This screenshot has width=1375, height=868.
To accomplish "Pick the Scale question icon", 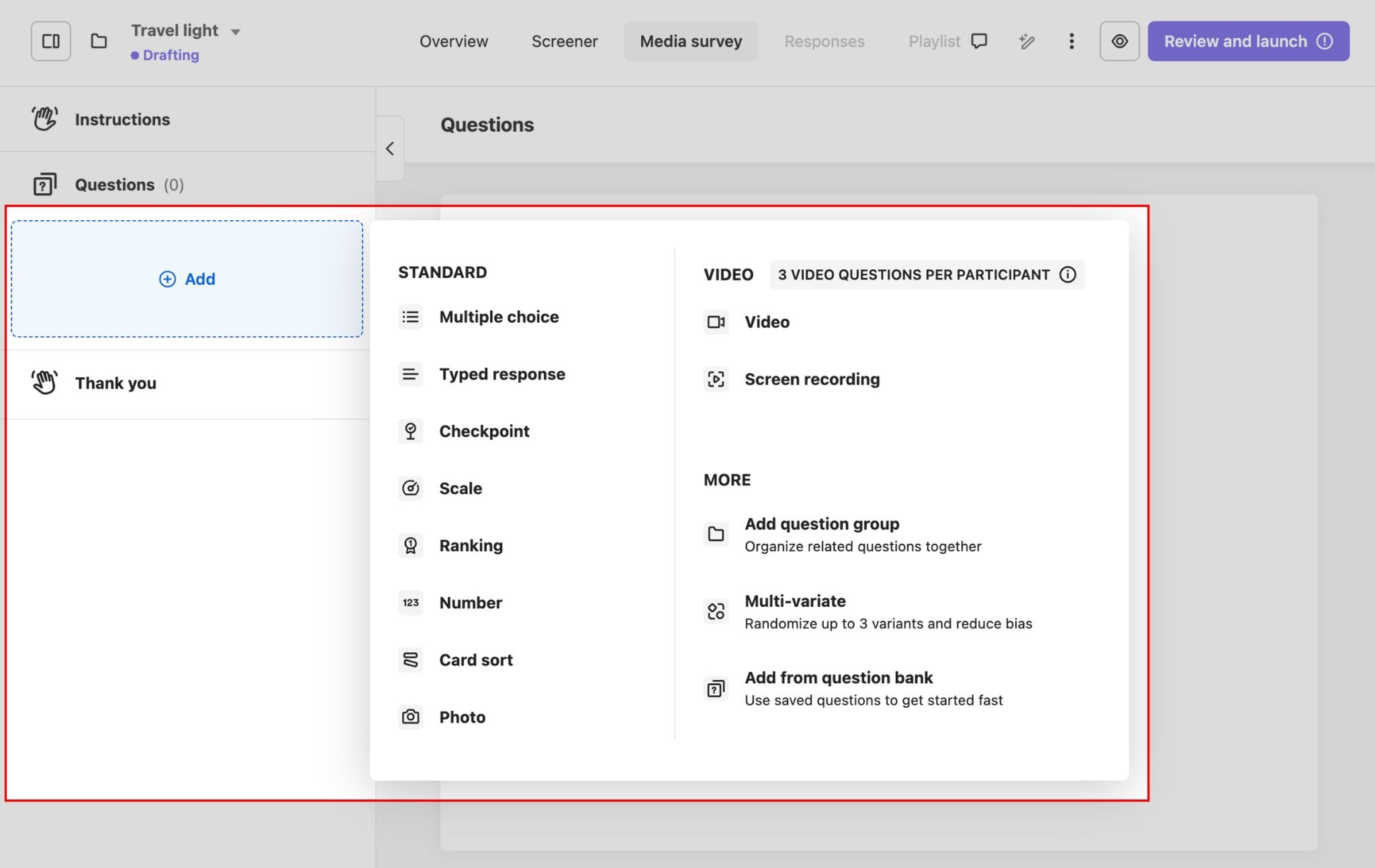I will pos(411,488).
